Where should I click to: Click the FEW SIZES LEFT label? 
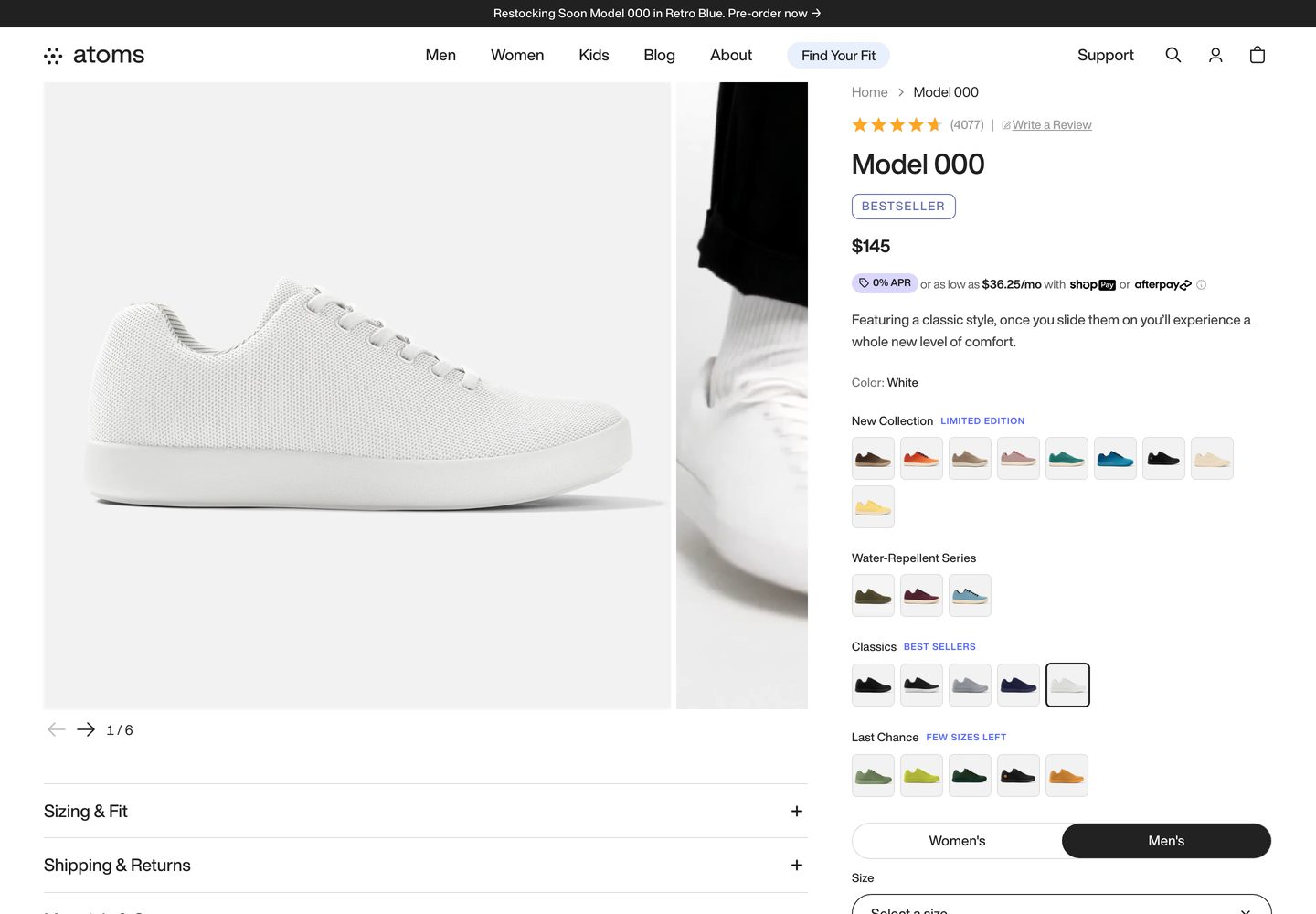[966, 738]
